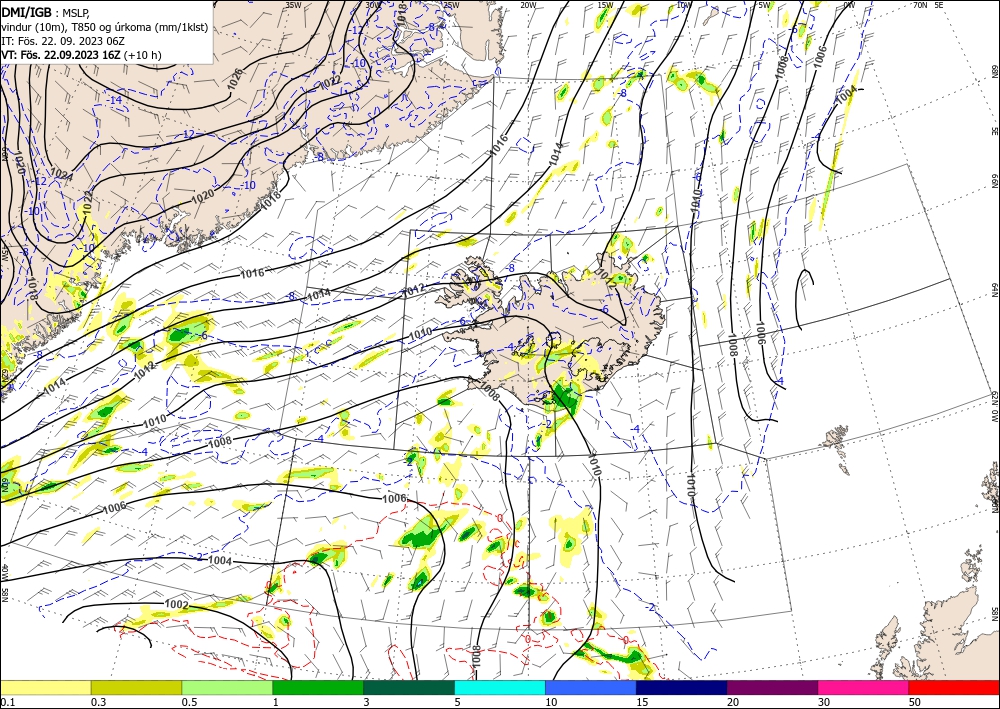Click the 1026 isobar label over Greenland
The image size is (1000, 709).
pos(235,81)
